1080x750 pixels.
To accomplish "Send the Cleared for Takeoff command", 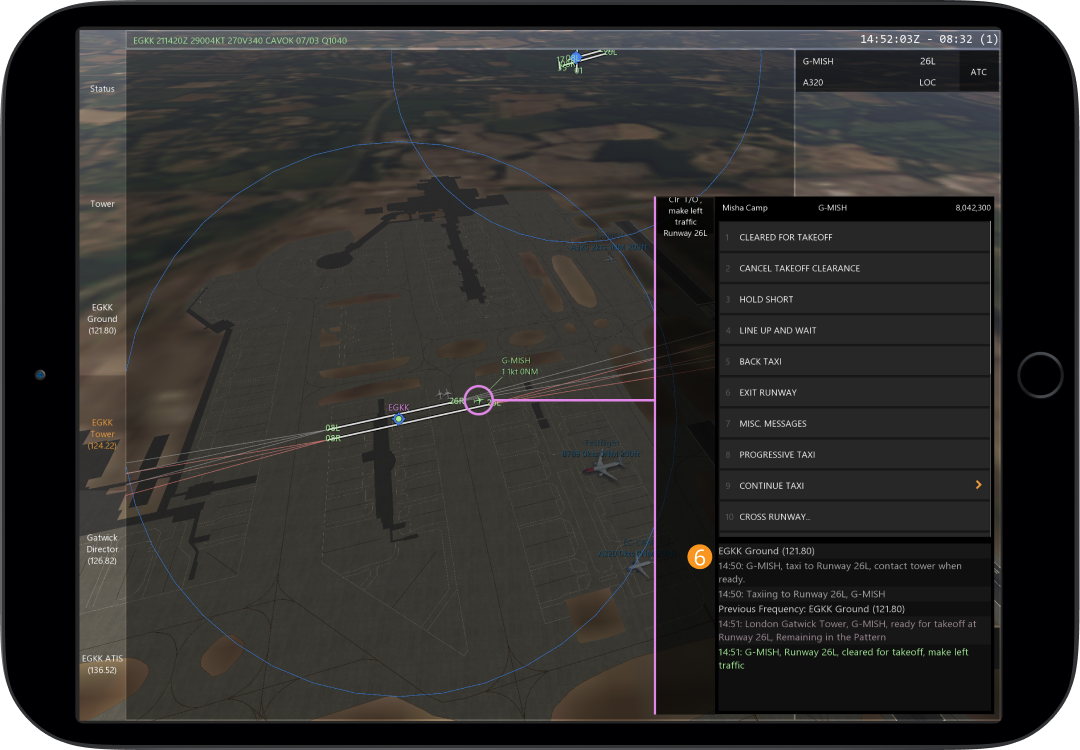I will click(x=854, y=238).
